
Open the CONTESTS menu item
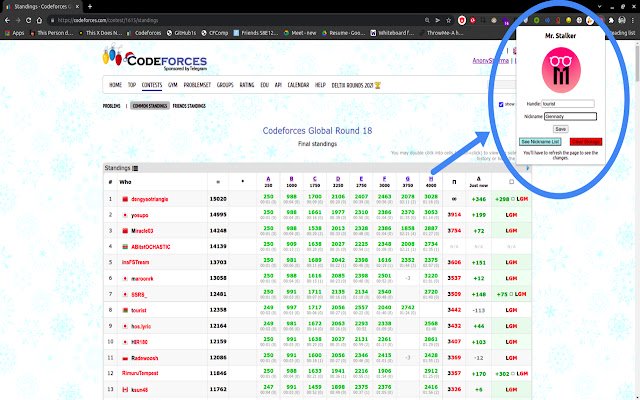pyautogui.click(x=152, y=85)
